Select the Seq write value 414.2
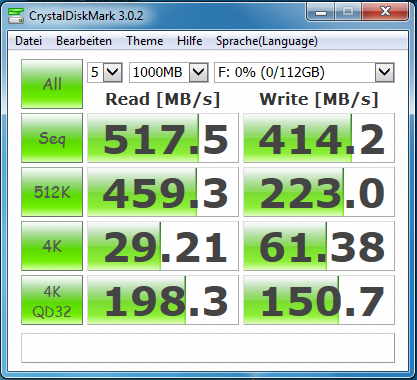The width and height of the screenshot is (417, 380). pyautogui.click(x=319, y=138)
